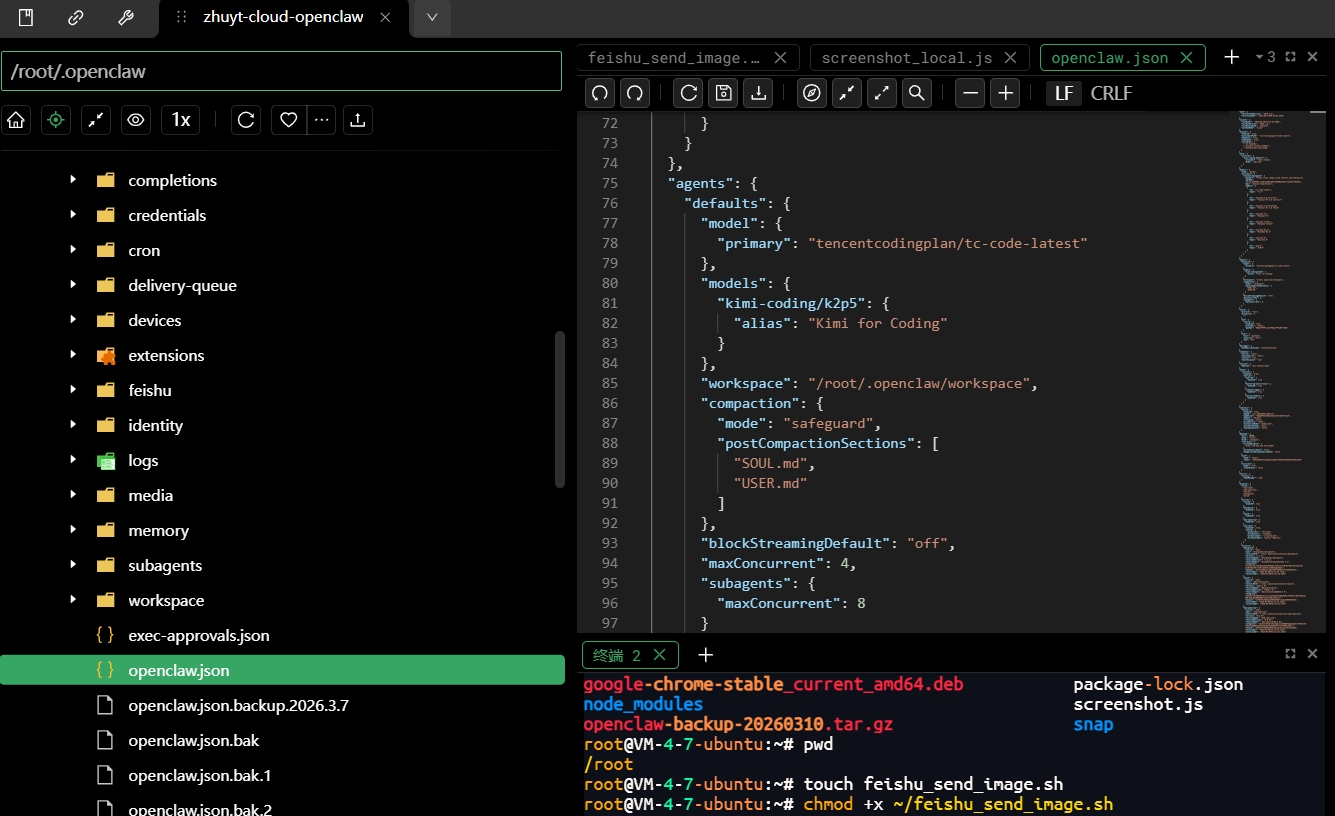The height and width of the screenshot is (816, 1335).
Task: Refresh the file tree listing
Action: pos(246,120)
